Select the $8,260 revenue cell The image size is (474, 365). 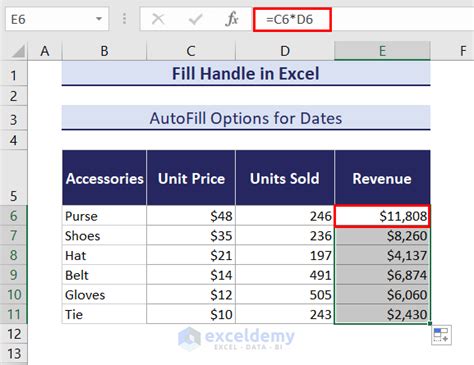pos(382,235)
